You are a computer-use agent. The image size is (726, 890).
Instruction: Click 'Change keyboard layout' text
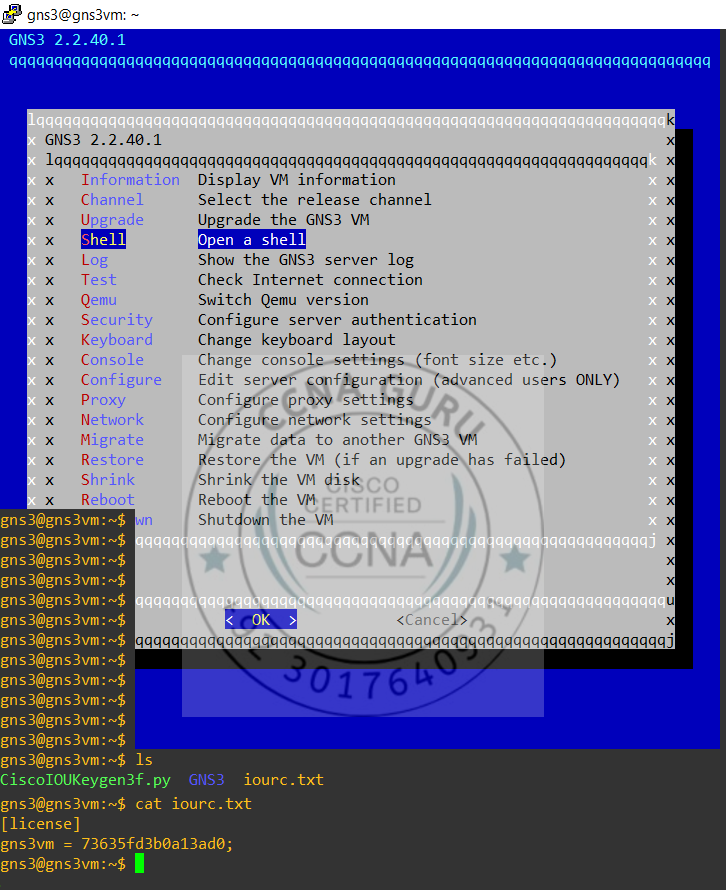click(x=297, y=340)
